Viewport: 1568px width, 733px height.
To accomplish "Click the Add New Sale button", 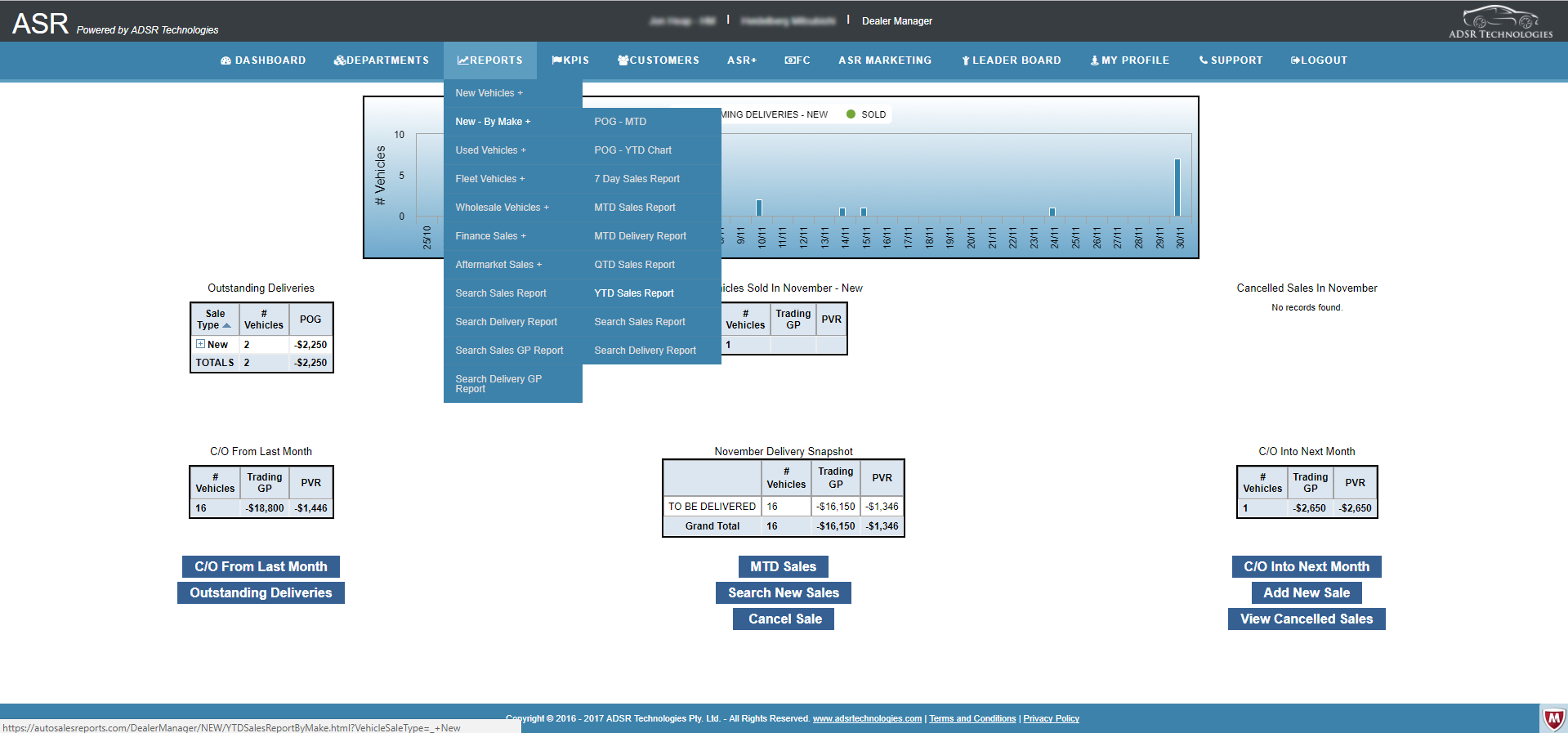I will pos(1306,592).
